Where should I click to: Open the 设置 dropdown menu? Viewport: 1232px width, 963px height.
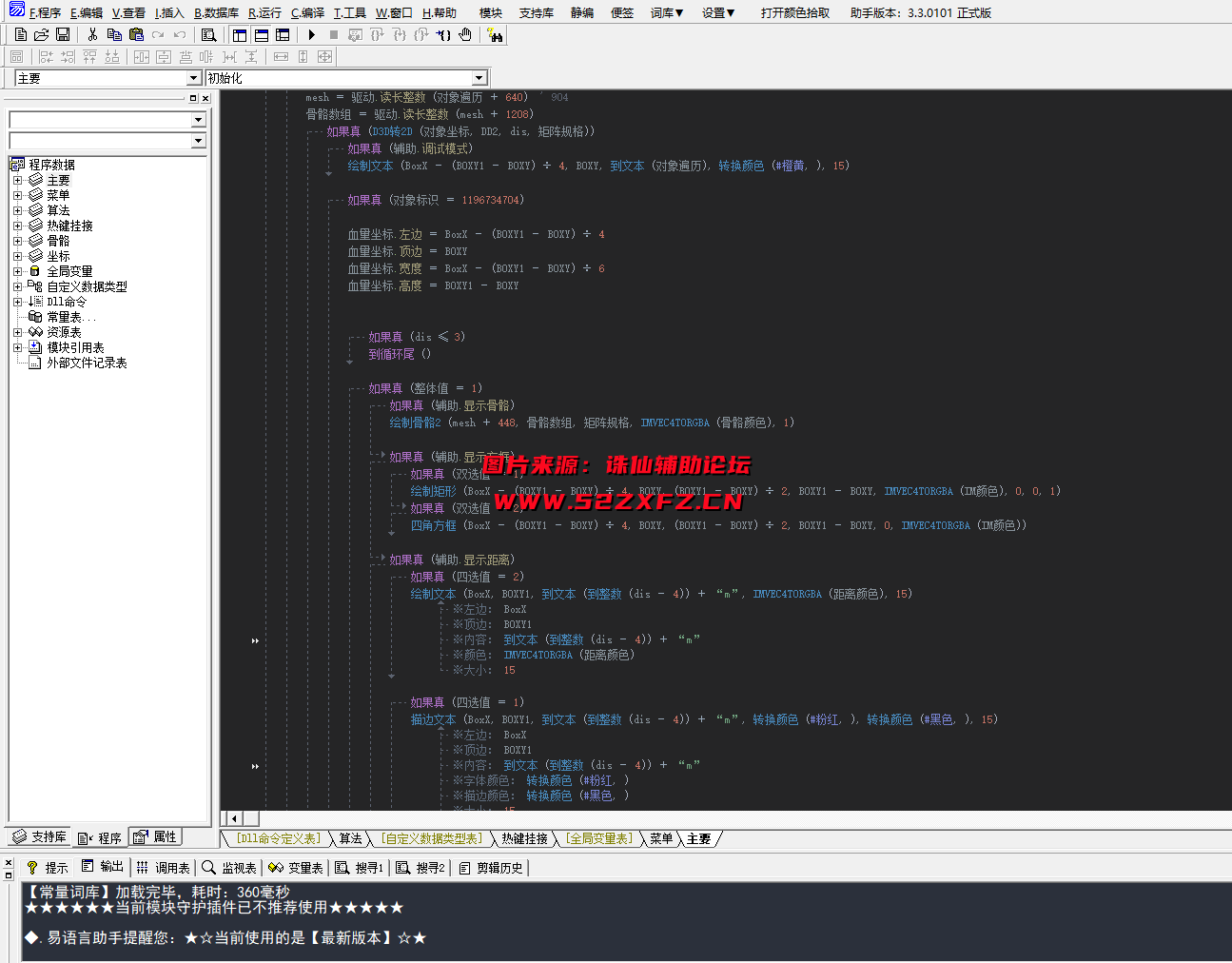(718, 12)
